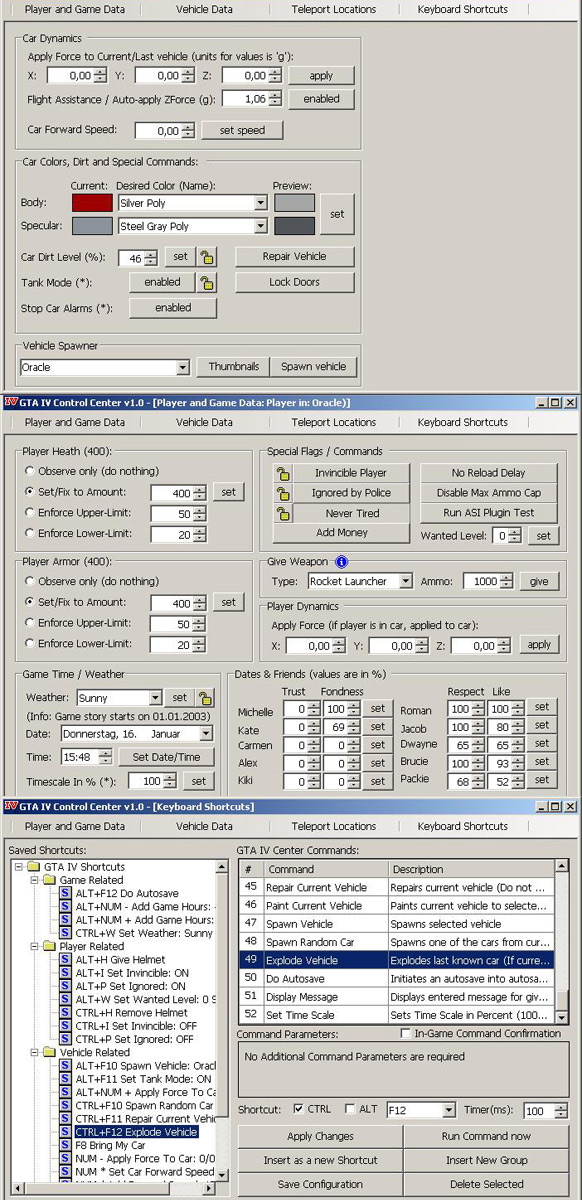Click the lock icon beside Tank Mode
582x1200 pixels.
pyautogui.click(x=206, y=283)
